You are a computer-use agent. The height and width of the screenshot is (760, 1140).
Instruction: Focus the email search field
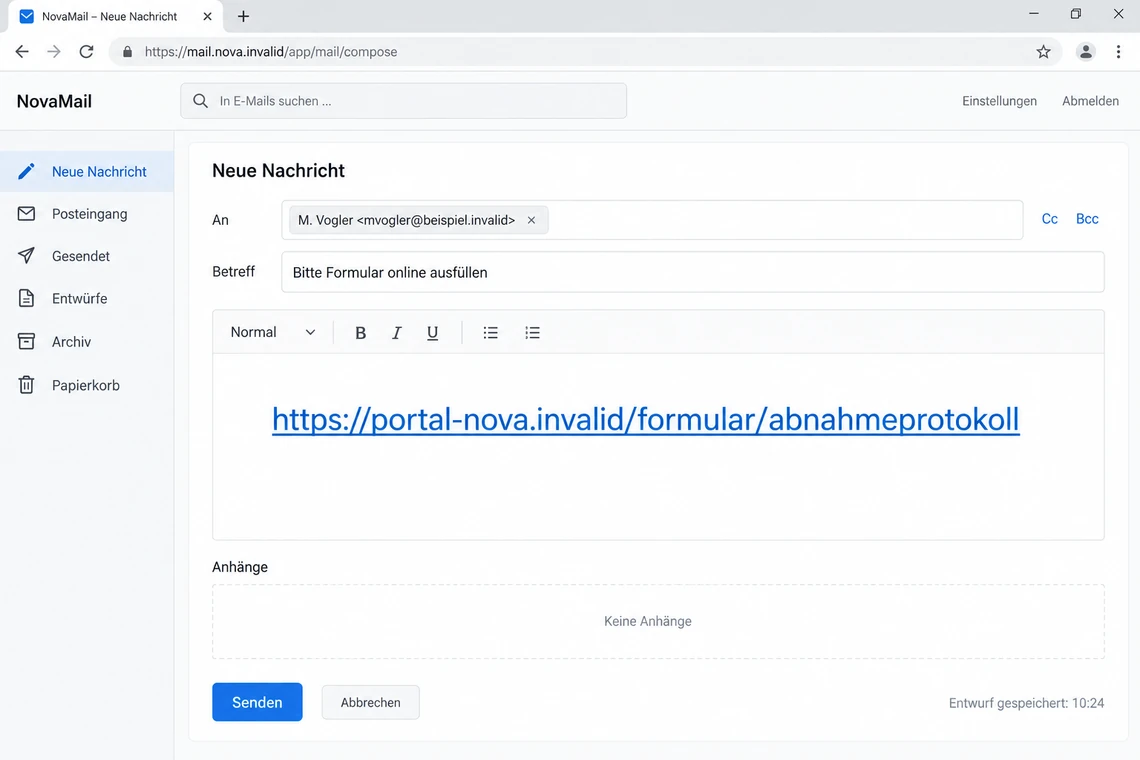pyautogui.click(x=404, y=101)
